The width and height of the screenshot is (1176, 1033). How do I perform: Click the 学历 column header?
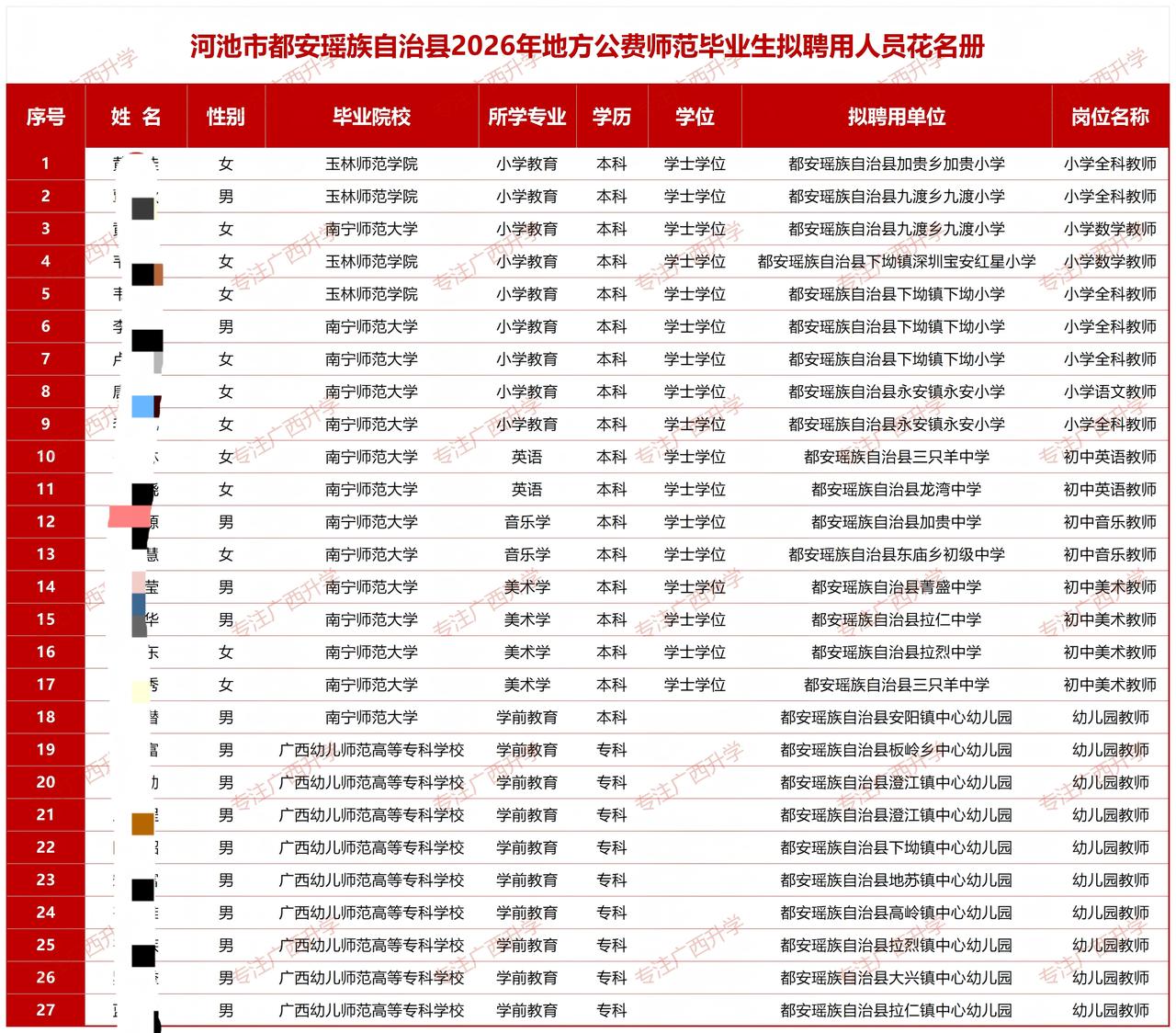[612, 117]
